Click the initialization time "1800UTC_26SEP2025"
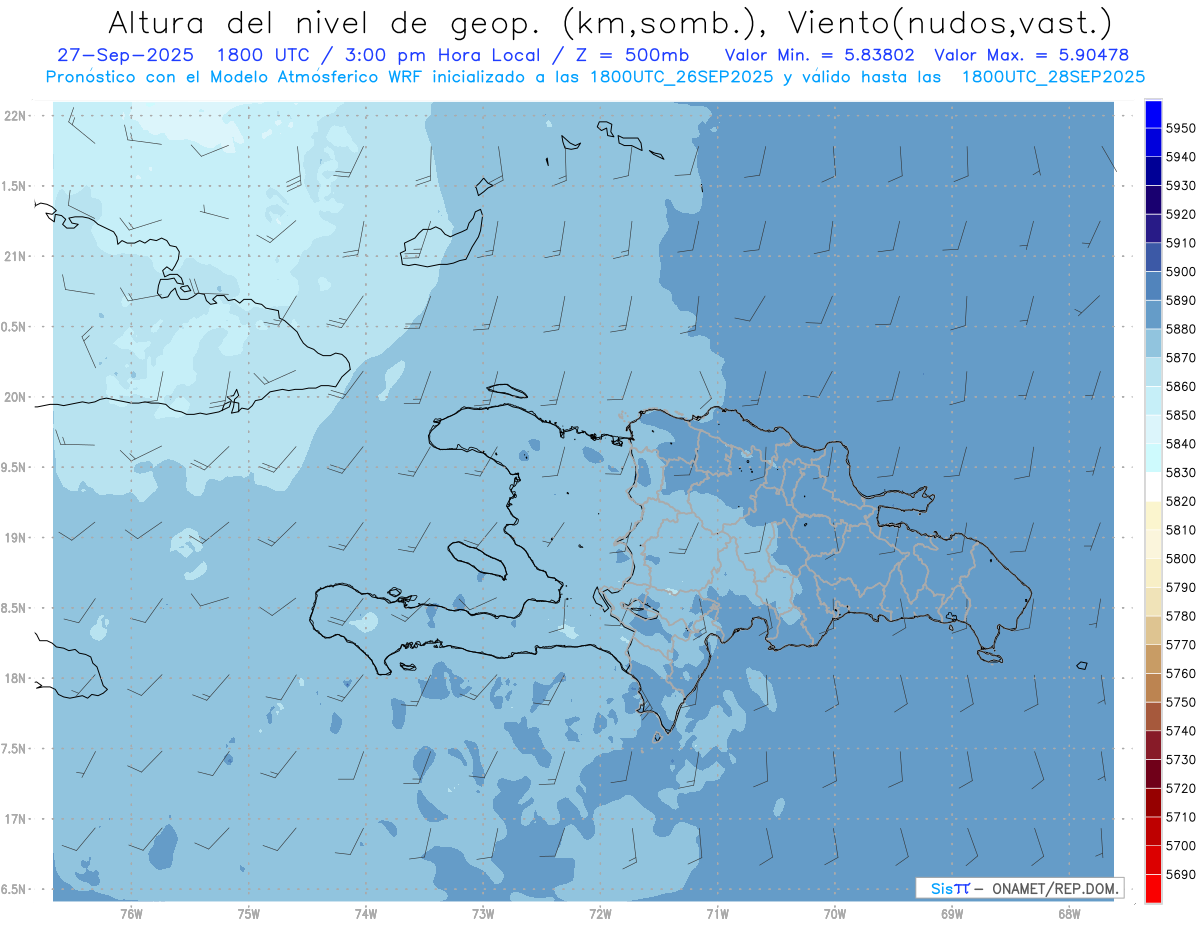This screenshot has height=927, width=1200. coord(682,76)
